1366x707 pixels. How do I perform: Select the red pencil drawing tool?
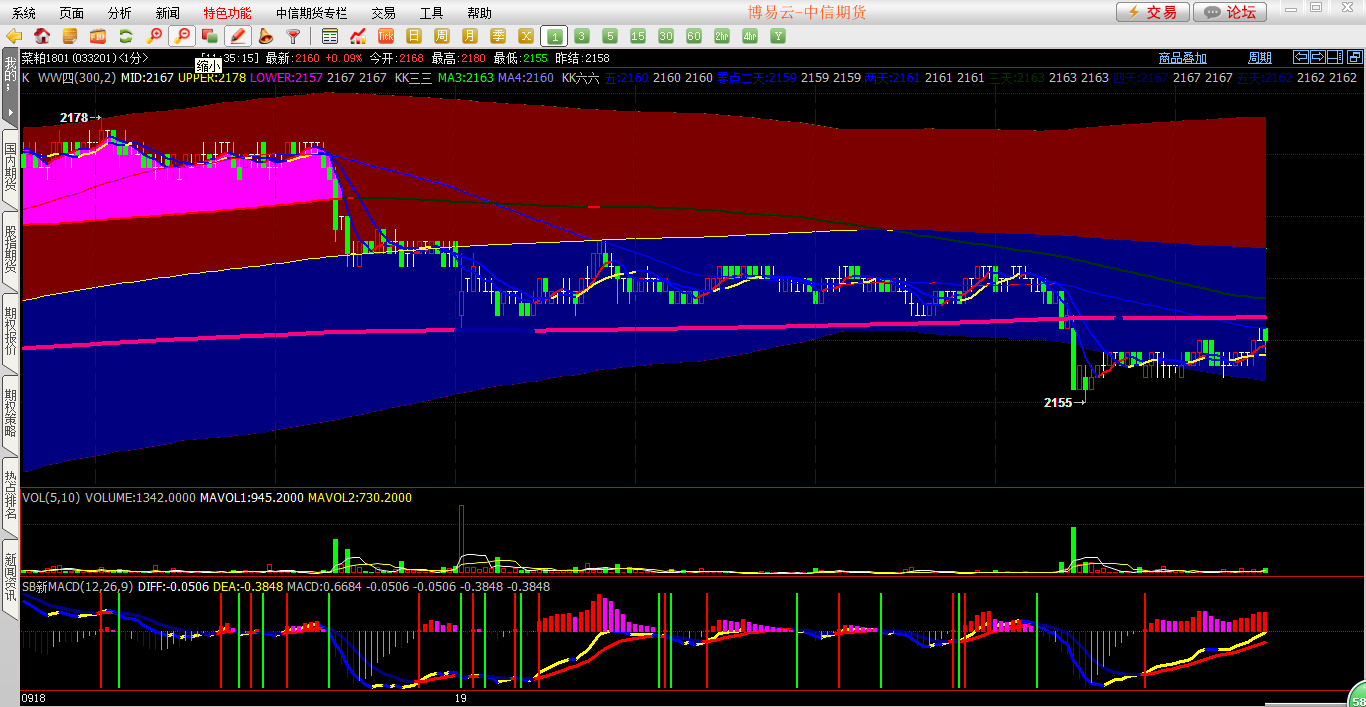(238, 36)
